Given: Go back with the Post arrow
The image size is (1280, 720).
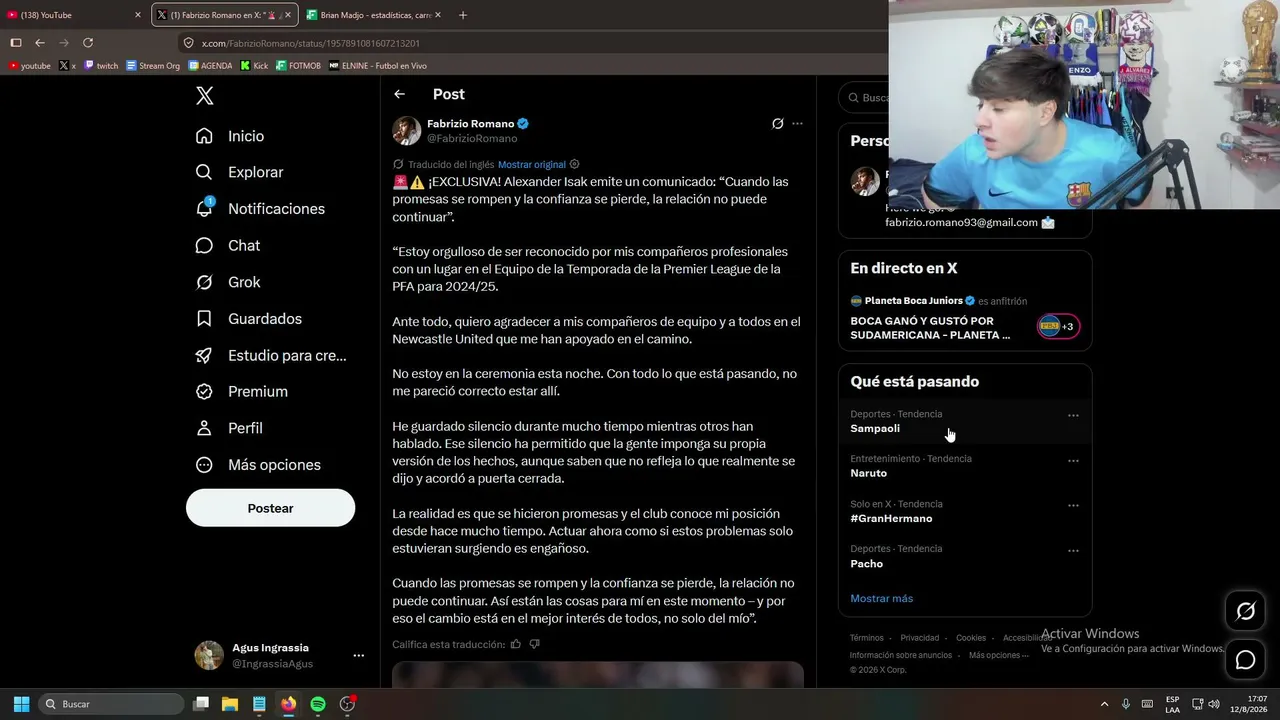Looking at the screenshot, I should coord(399,94).
